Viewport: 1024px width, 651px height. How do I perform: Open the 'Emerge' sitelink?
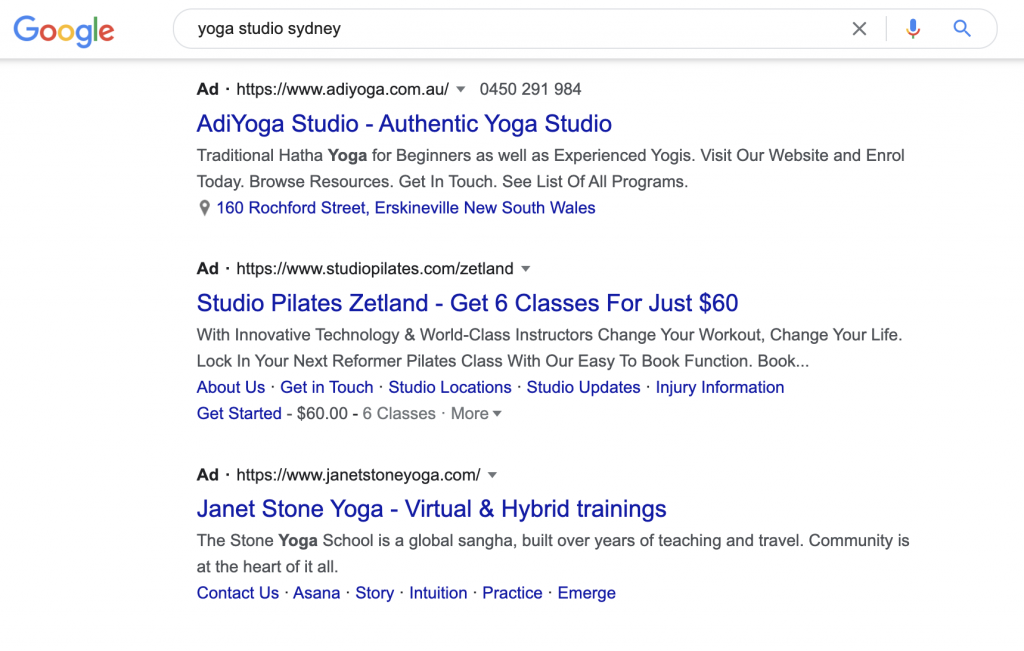(x=586, y=594)
